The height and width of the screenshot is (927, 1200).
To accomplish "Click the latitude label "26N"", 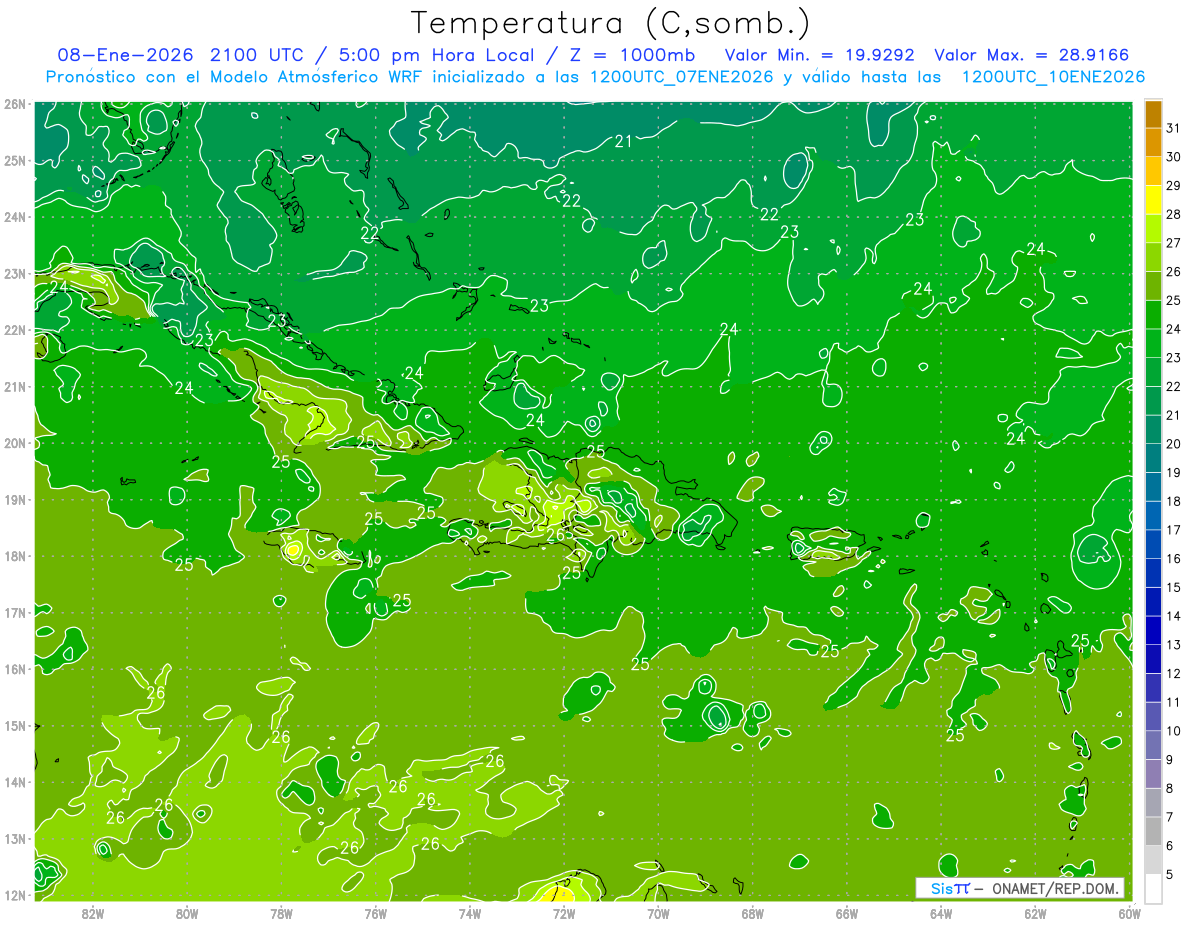I will [14, 104].
